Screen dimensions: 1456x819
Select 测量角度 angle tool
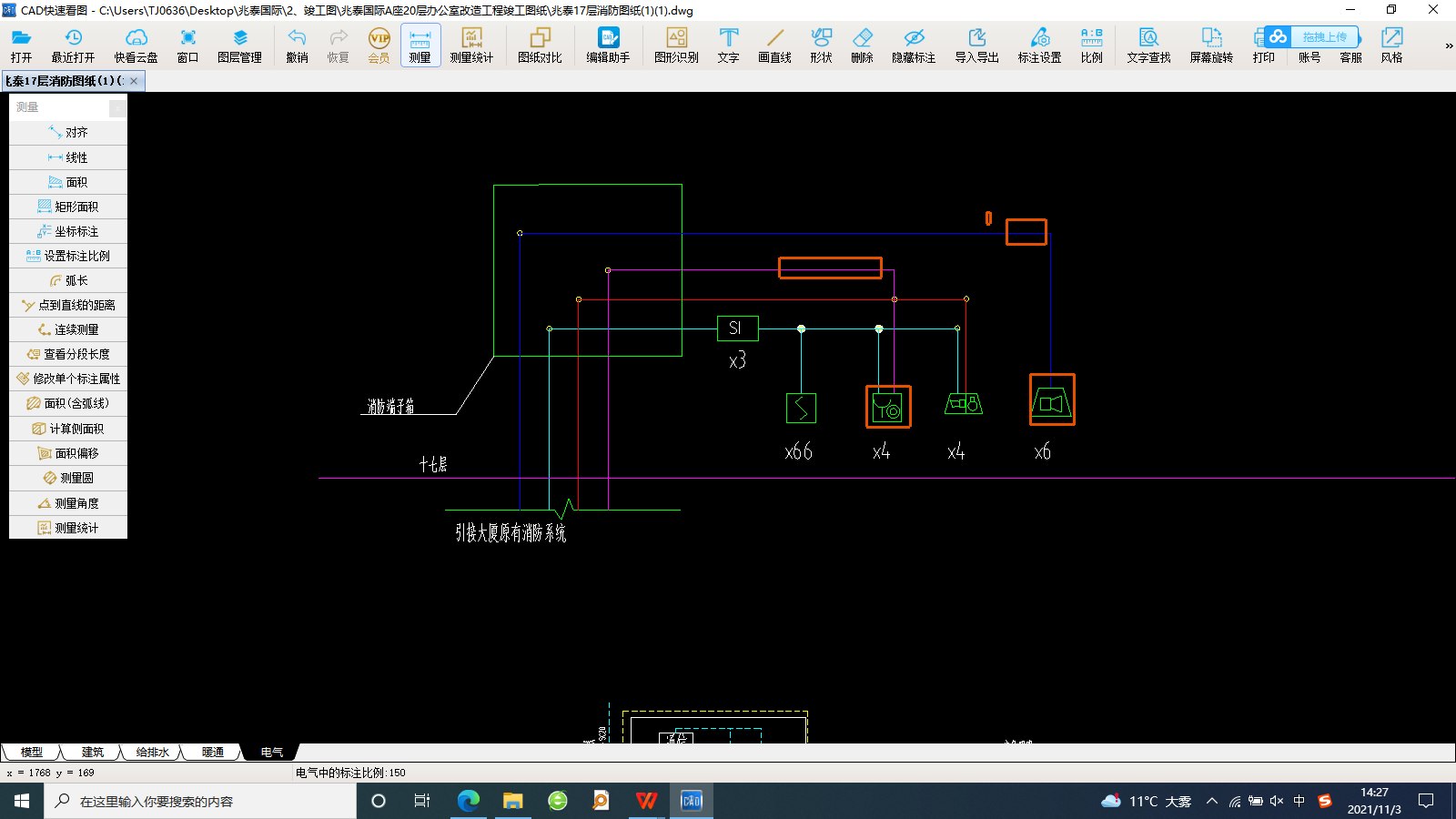pyautogui.click(x=68, y=503)
